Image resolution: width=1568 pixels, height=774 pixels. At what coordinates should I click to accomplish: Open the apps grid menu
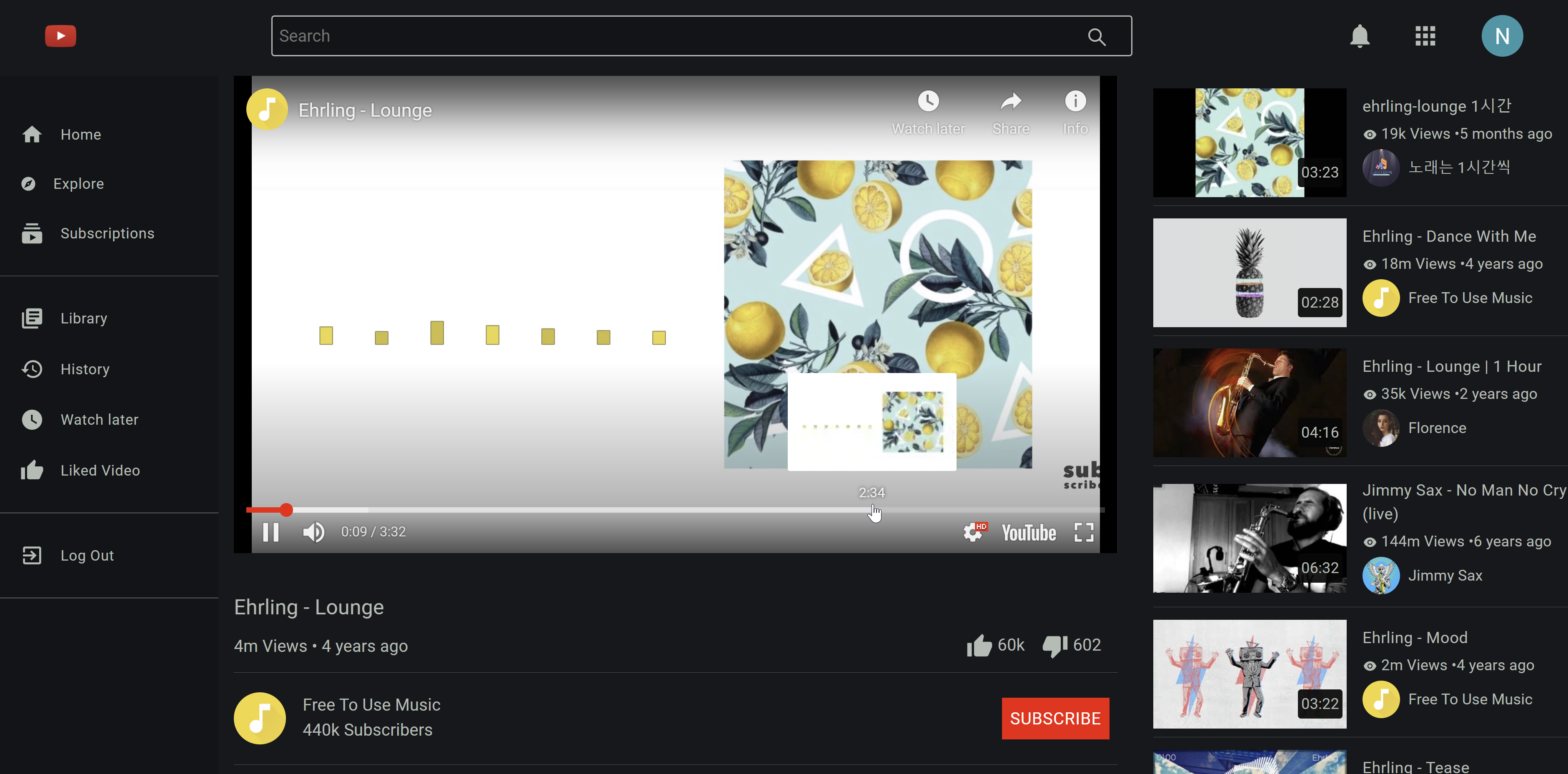coord(1425,36)
